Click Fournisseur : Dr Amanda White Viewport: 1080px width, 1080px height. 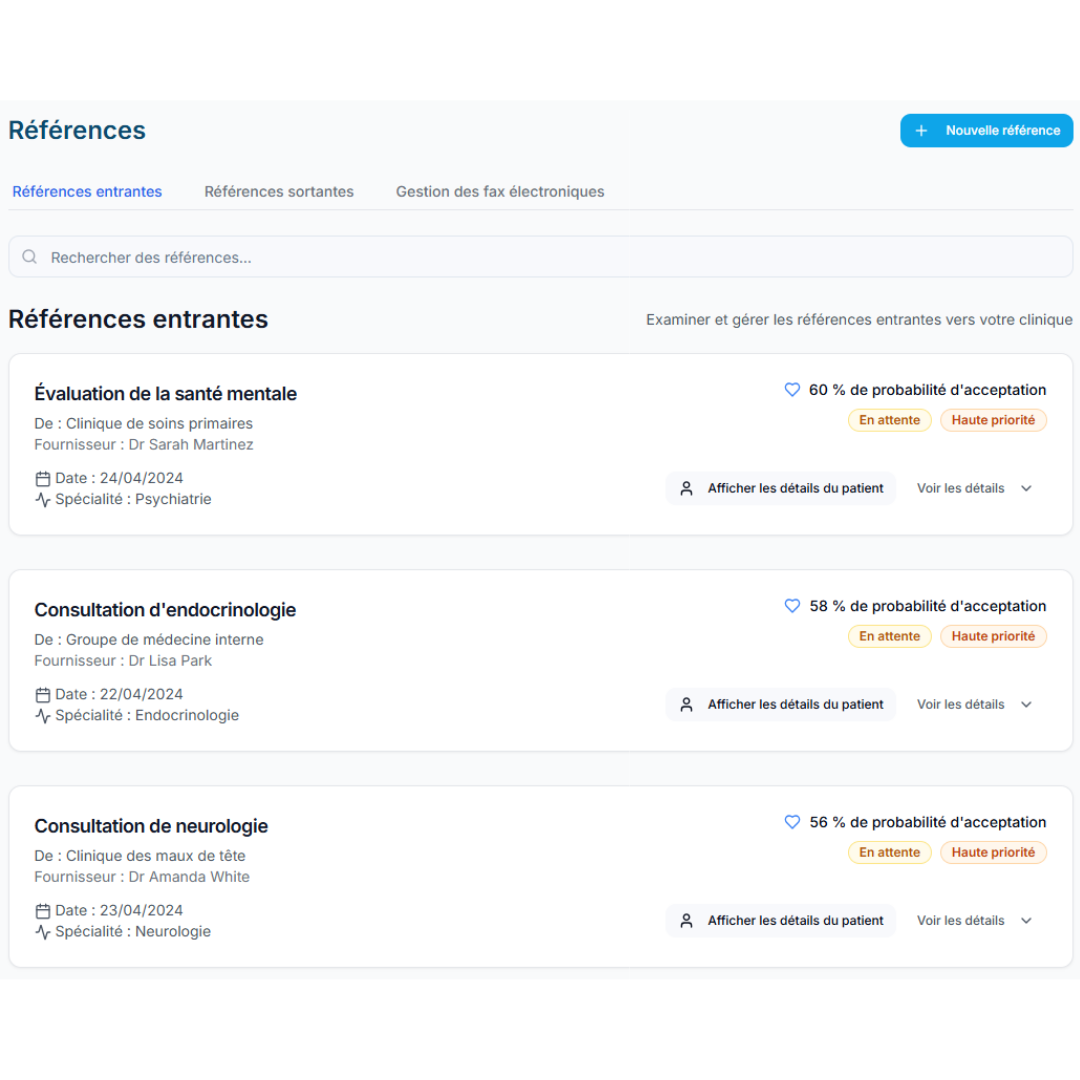click(x=142, y=878)
